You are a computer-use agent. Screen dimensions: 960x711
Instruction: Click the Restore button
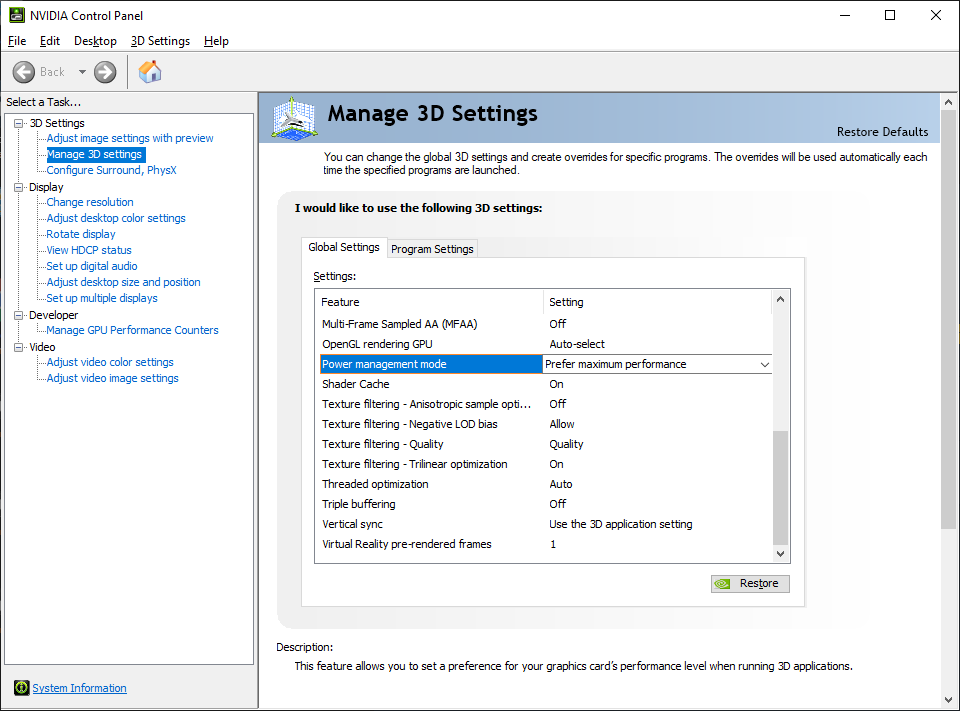point(750,584)
